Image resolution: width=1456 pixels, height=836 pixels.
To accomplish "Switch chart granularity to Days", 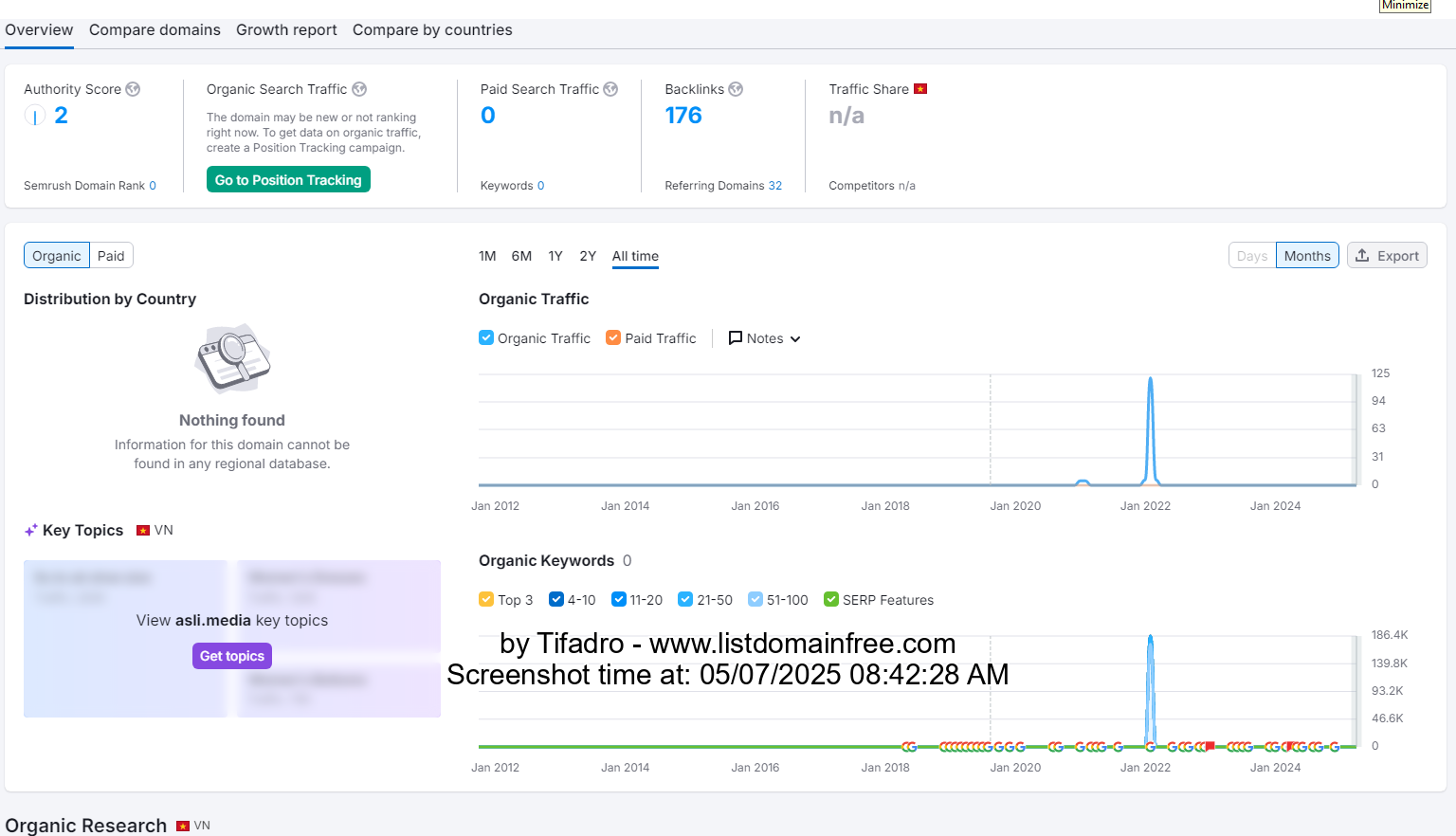I will 1252,256.
